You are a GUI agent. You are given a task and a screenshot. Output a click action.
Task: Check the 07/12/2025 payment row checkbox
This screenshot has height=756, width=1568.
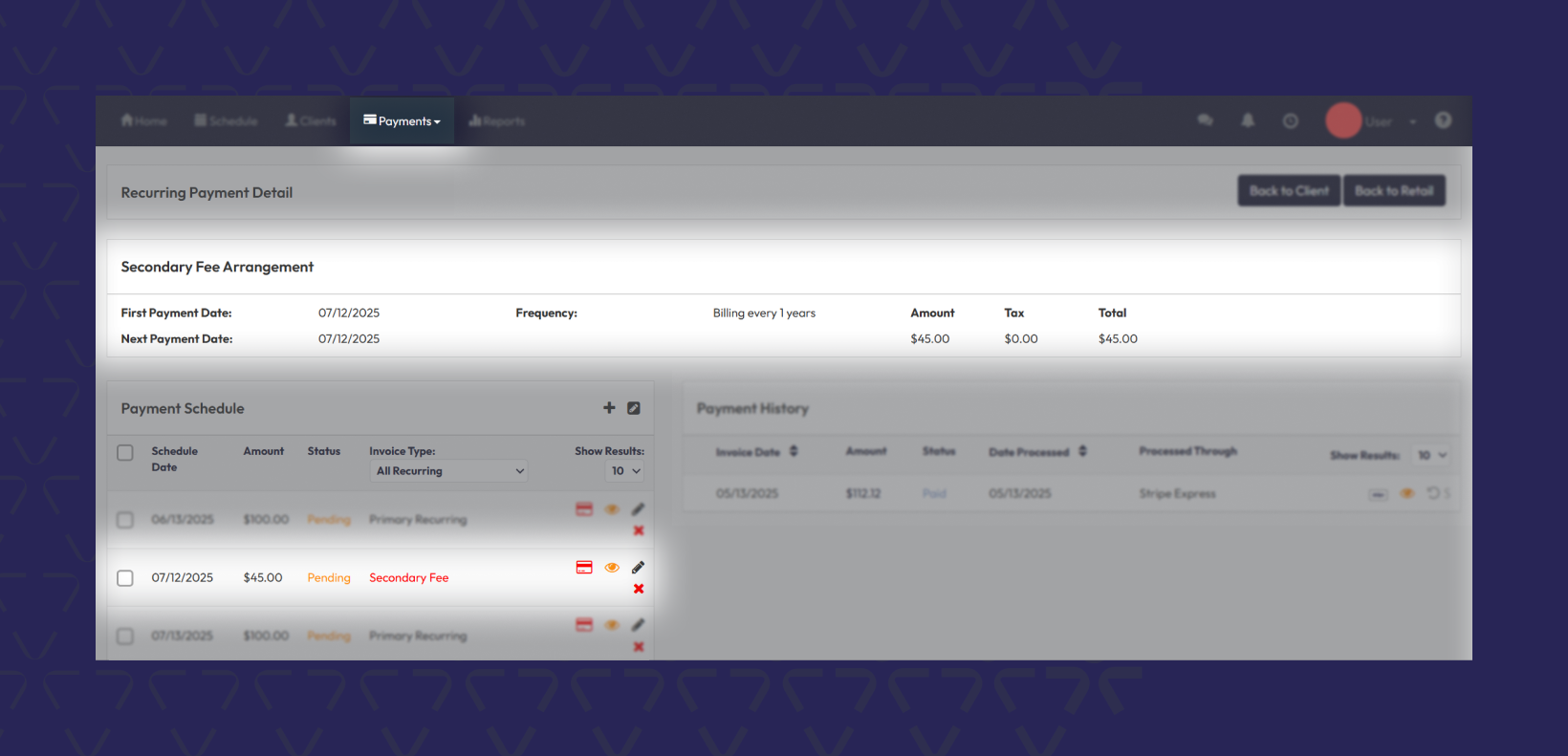(x=125, y=578)
